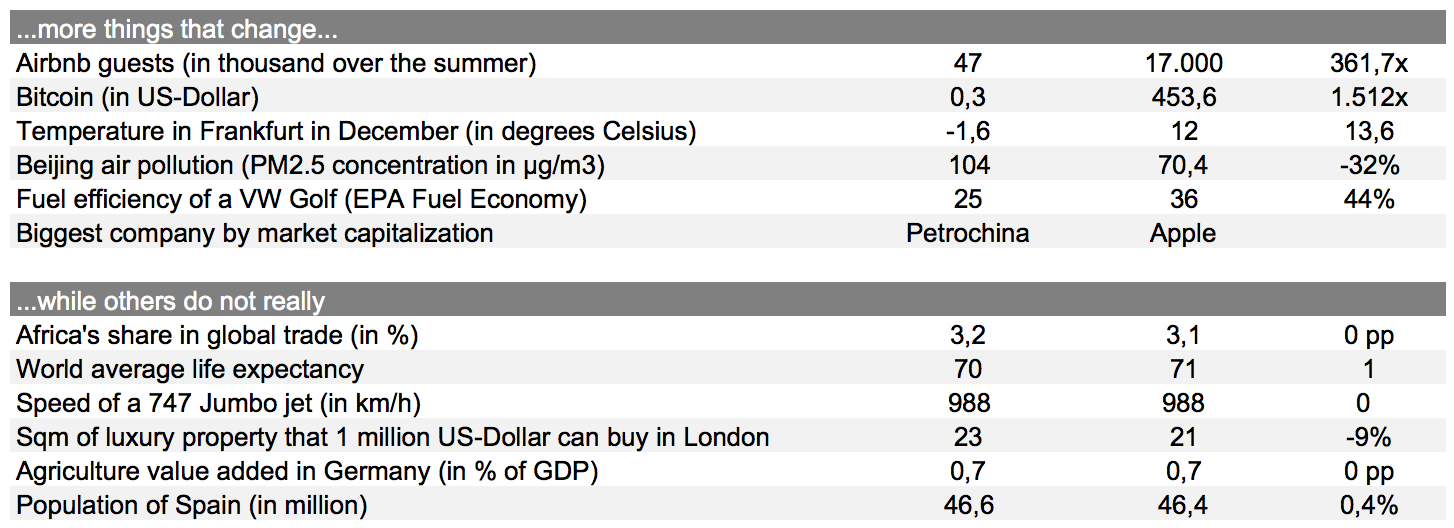Select the Petrochina cell
This screenshot has width=1454, height=528.
tap(968, 234)
